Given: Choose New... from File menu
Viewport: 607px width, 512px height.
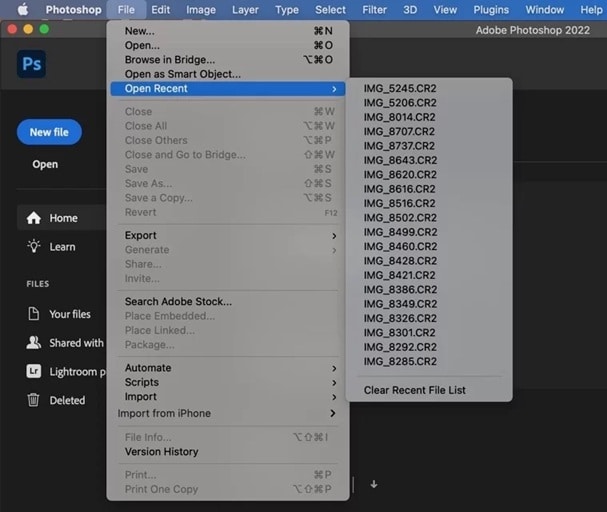Looking at the screenshot, I should coord(228,31).
